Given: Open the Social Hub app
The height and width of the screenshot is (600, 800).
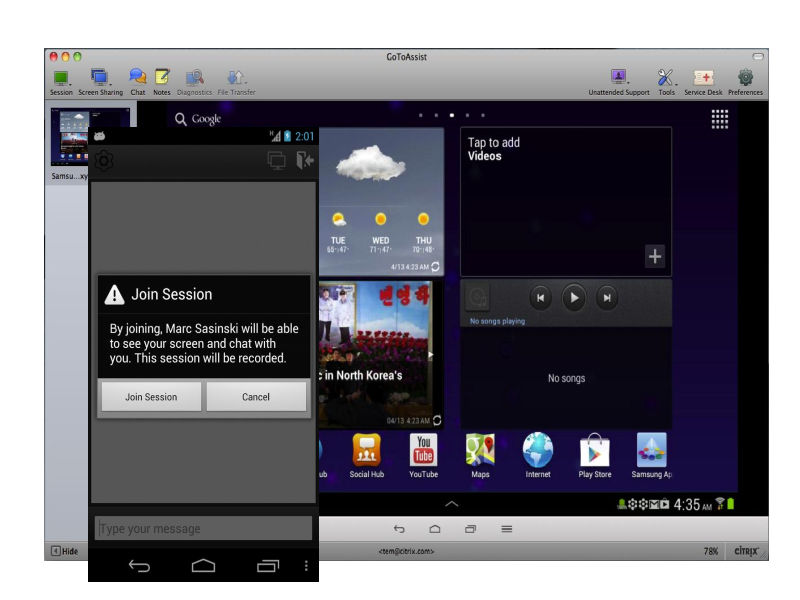Looking at the screenshot, I should (366, 456).
